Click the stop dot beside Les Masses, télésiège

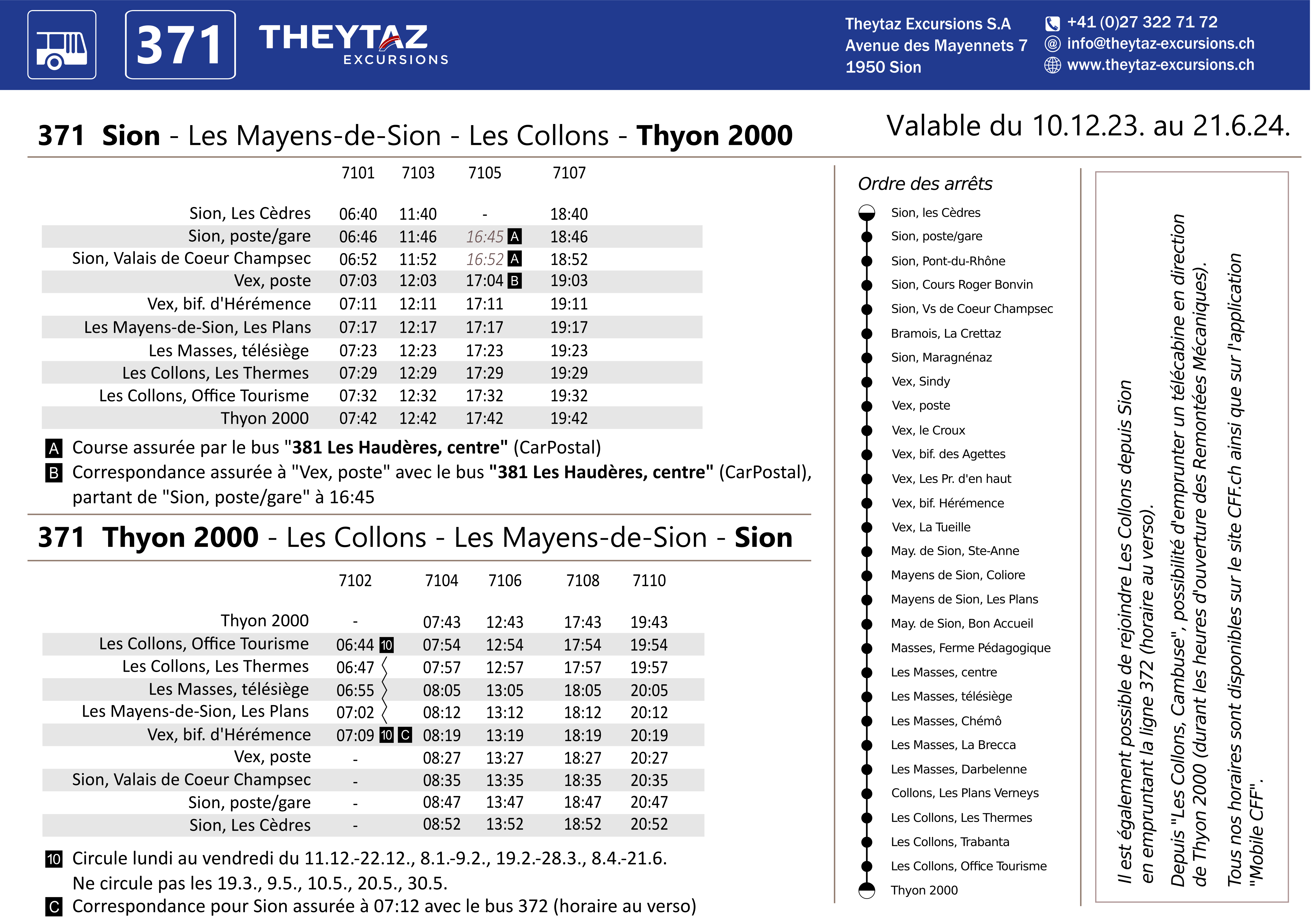click(x=867, y=697)
